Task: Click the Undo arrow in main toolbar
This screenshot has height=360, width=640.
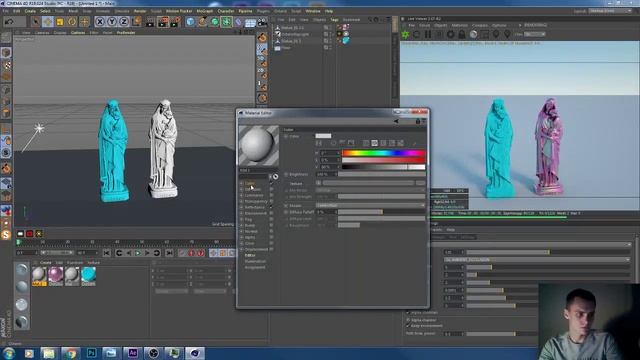Action: (9, 21)
